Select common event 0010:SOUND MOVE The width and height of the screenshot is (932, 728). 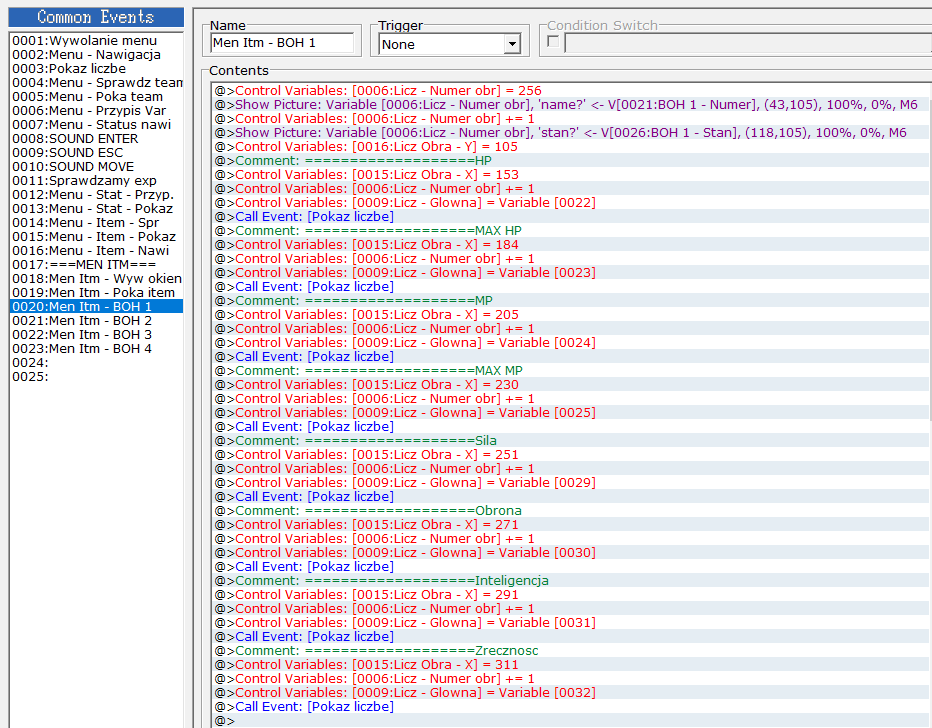[97, 166]
